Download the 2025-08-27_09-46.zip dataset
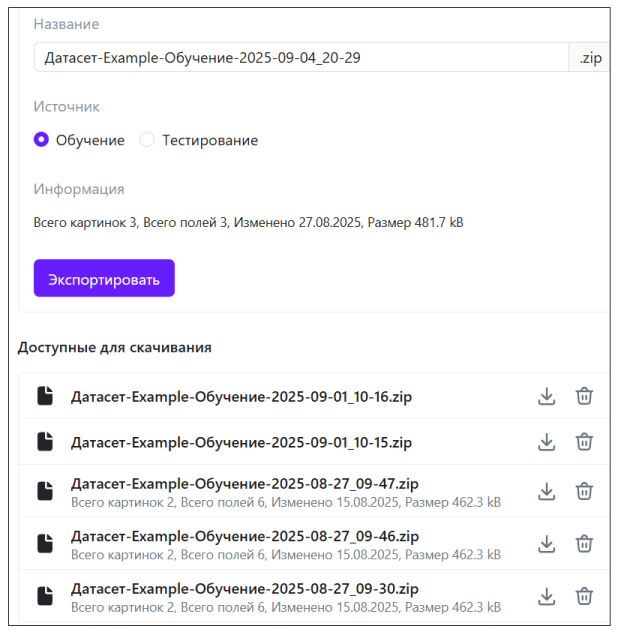This screenshot has height=630, width=618. pyautogui.click(x=546, y=543)
